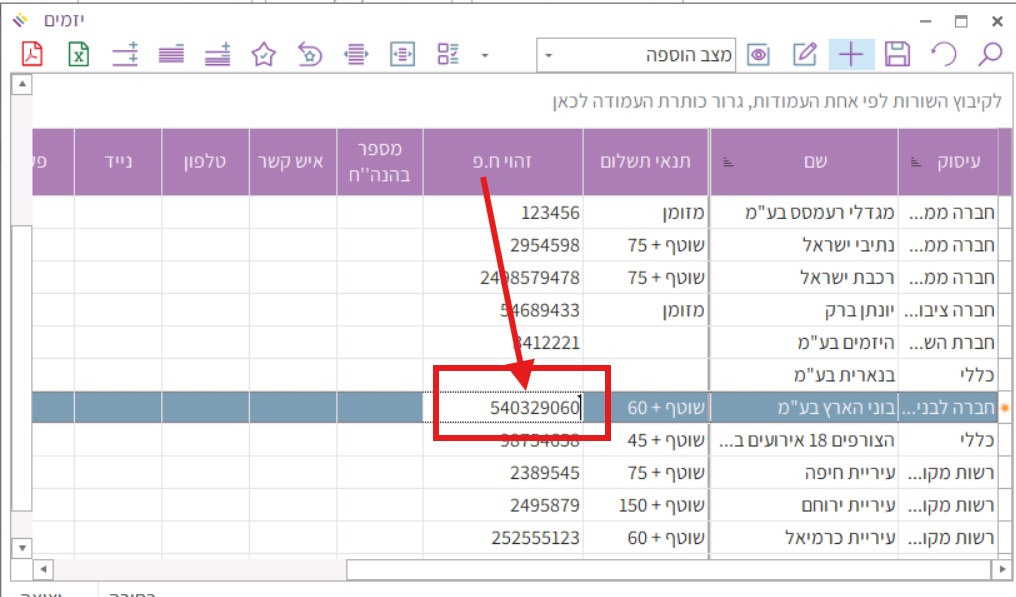Image resolution: width=1016 pixels, height=597 pixels.
Task: Click the pencil edit icon
Action: point(805,55)
